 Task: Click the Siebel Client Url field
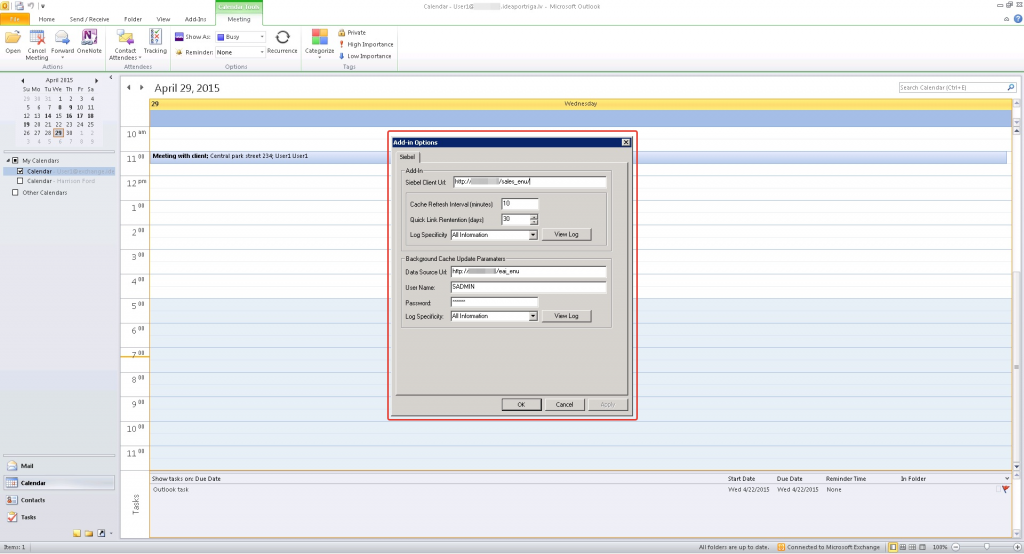pos(530,182)
